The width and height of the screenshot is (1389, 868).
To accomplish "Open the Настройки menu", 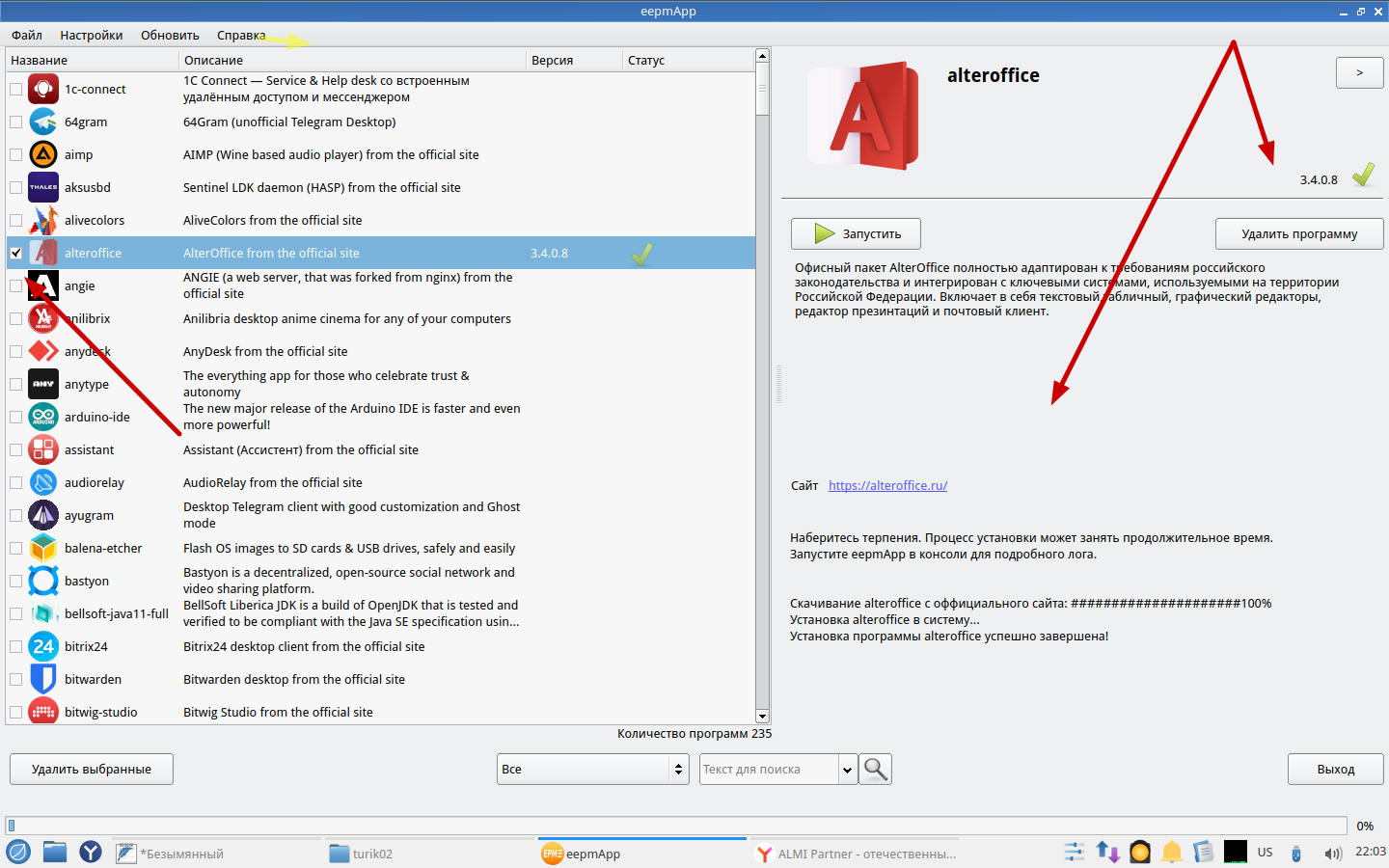I will click(92, 35).
